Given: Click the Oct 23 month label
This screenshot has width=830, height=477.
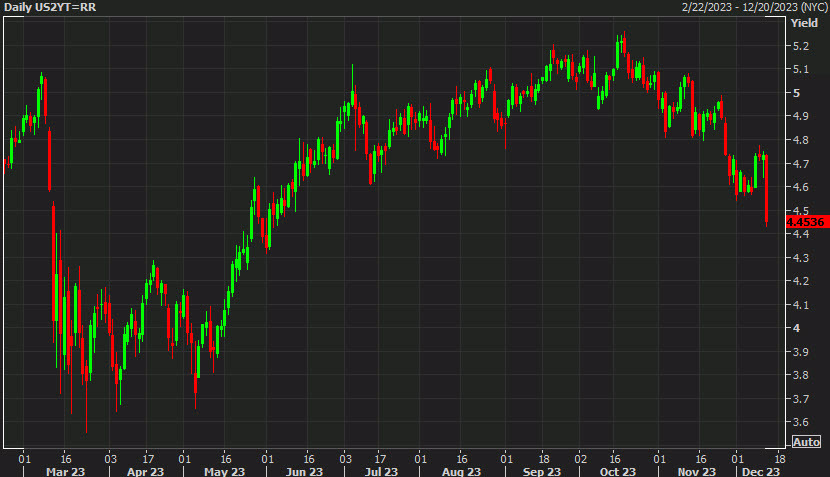Looking at the screenshot, I should pyautogui.click(x=618, y=471).
